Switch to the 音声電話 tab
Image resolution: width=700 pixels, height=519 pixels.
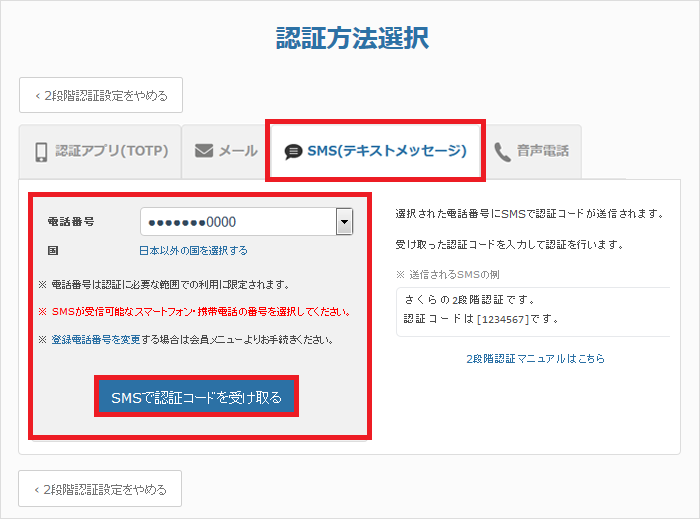(531, 152)
